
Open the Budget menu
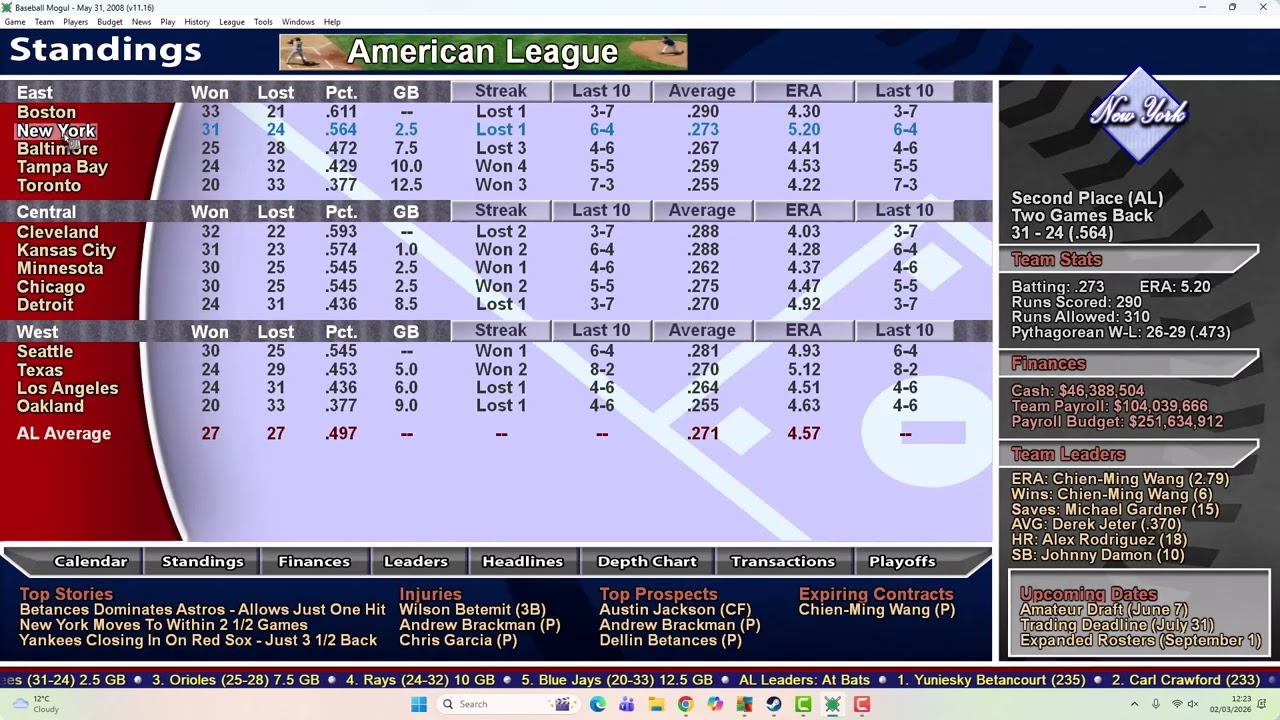pos(110,22)
